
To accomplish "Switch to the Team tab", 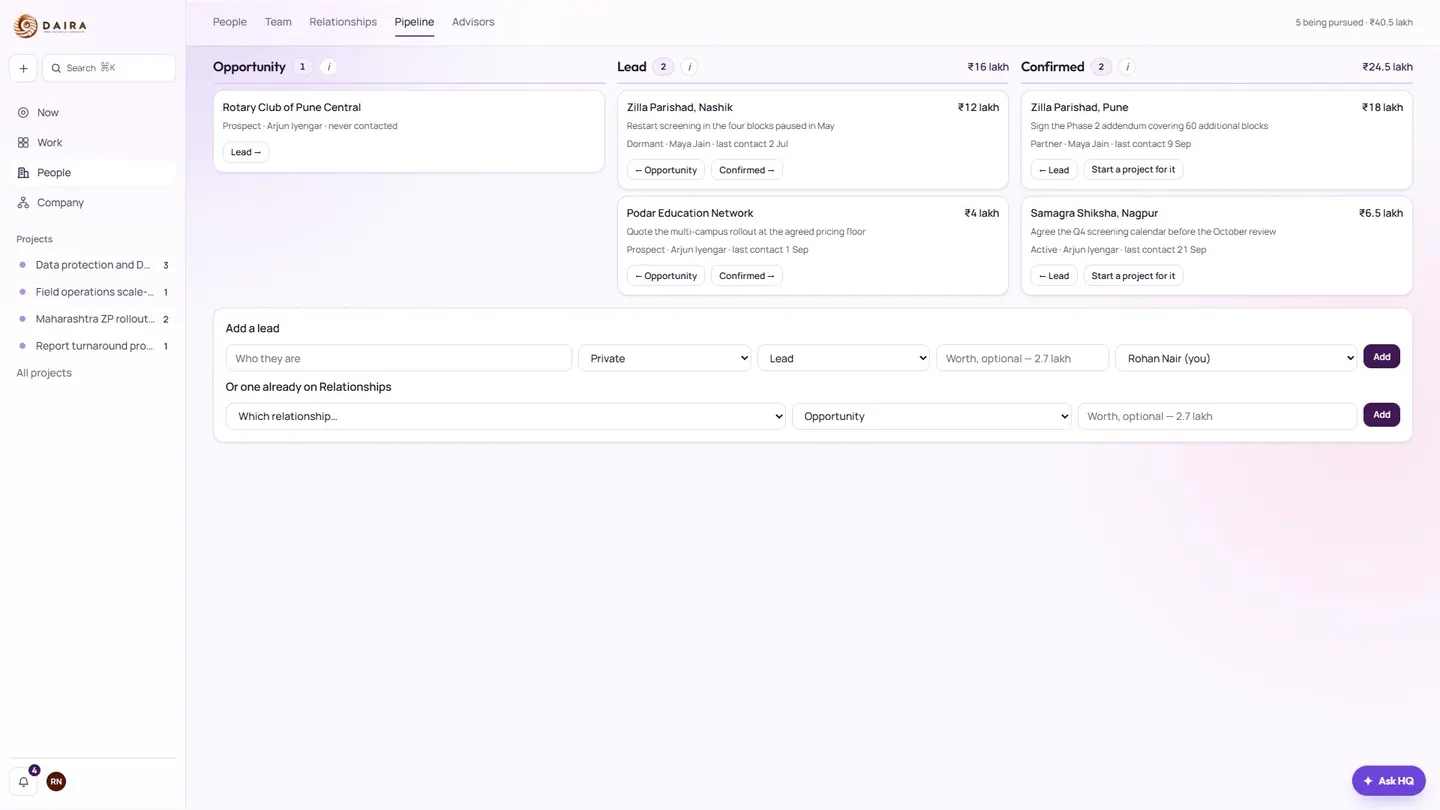I will click(x=278, y=22).
